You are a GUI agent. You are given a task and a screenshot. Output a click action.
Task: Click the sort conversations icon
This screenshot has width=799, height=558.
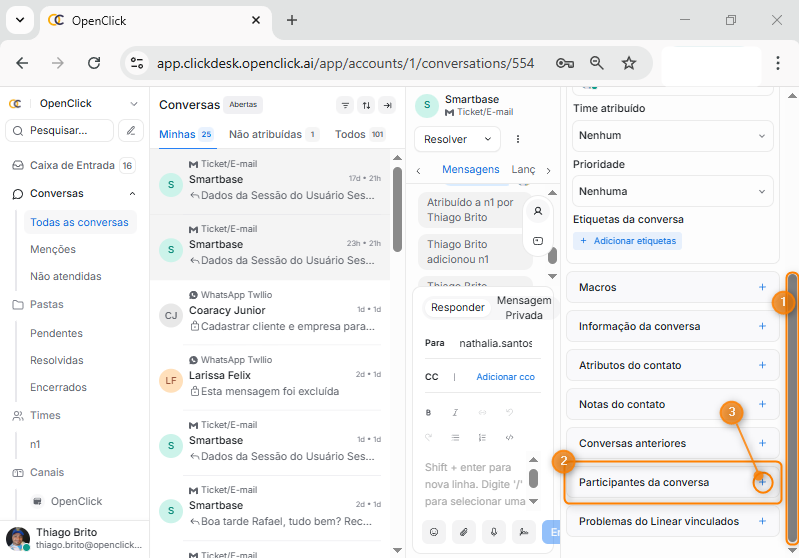[x=366, y=105]
